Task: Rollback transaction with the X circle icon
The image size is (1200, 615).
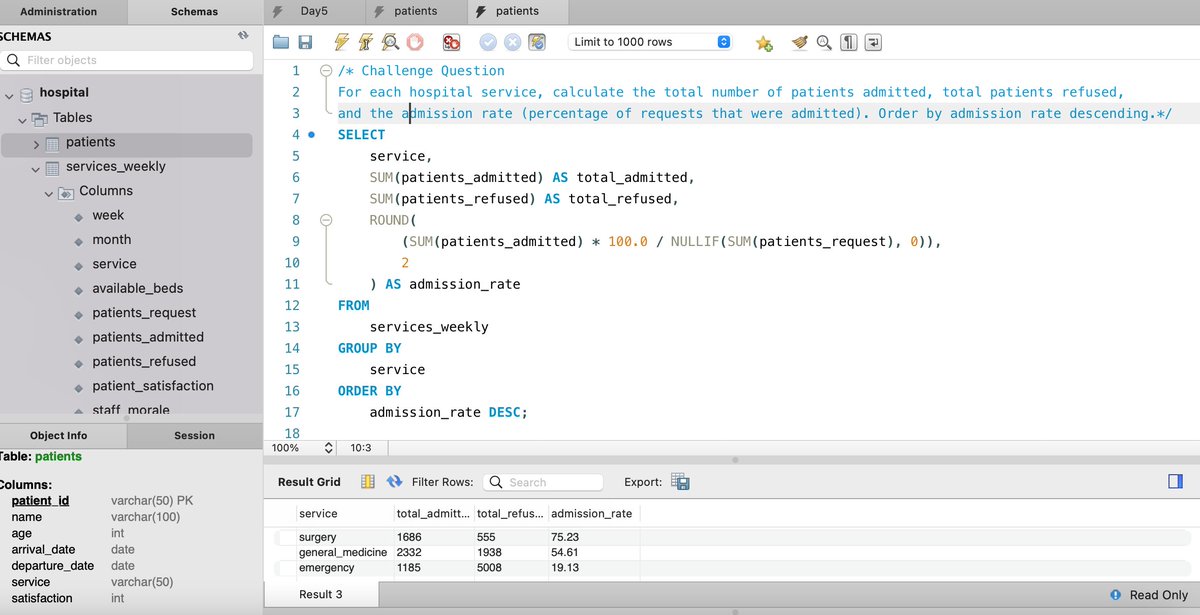Action: (512, 42)
